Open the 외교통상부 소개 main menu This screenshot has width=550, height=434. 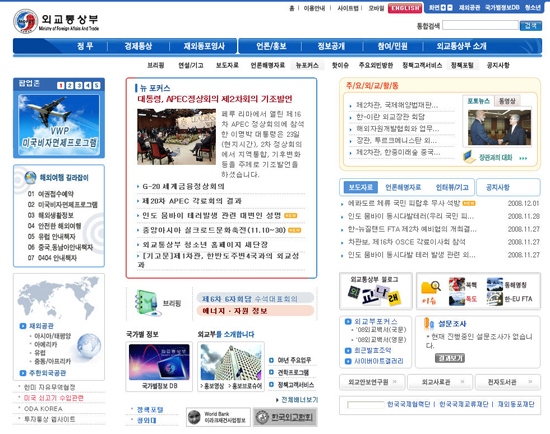(x=461, y=46)
